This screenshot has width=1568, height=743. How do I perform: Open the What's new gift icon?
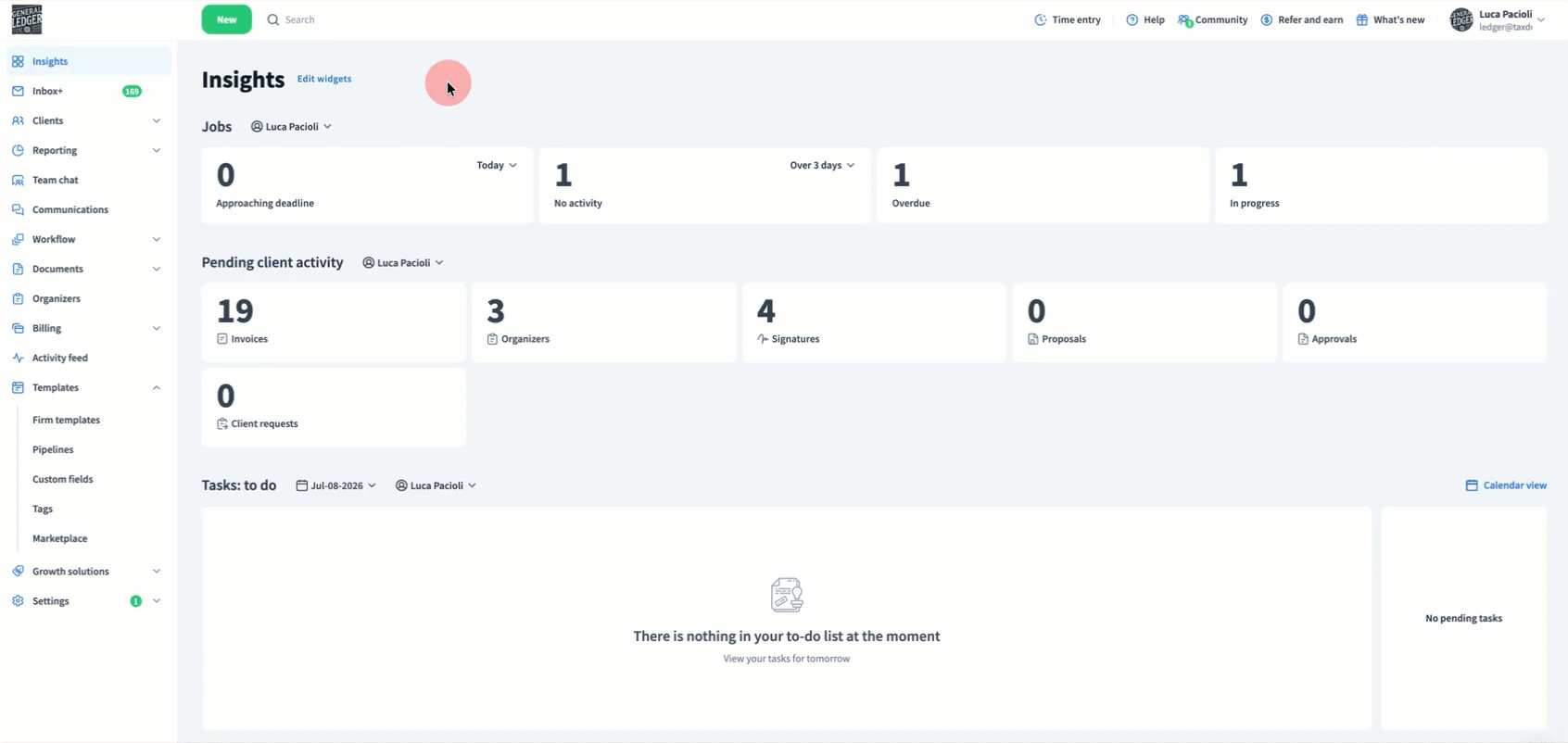[1362, 19]
